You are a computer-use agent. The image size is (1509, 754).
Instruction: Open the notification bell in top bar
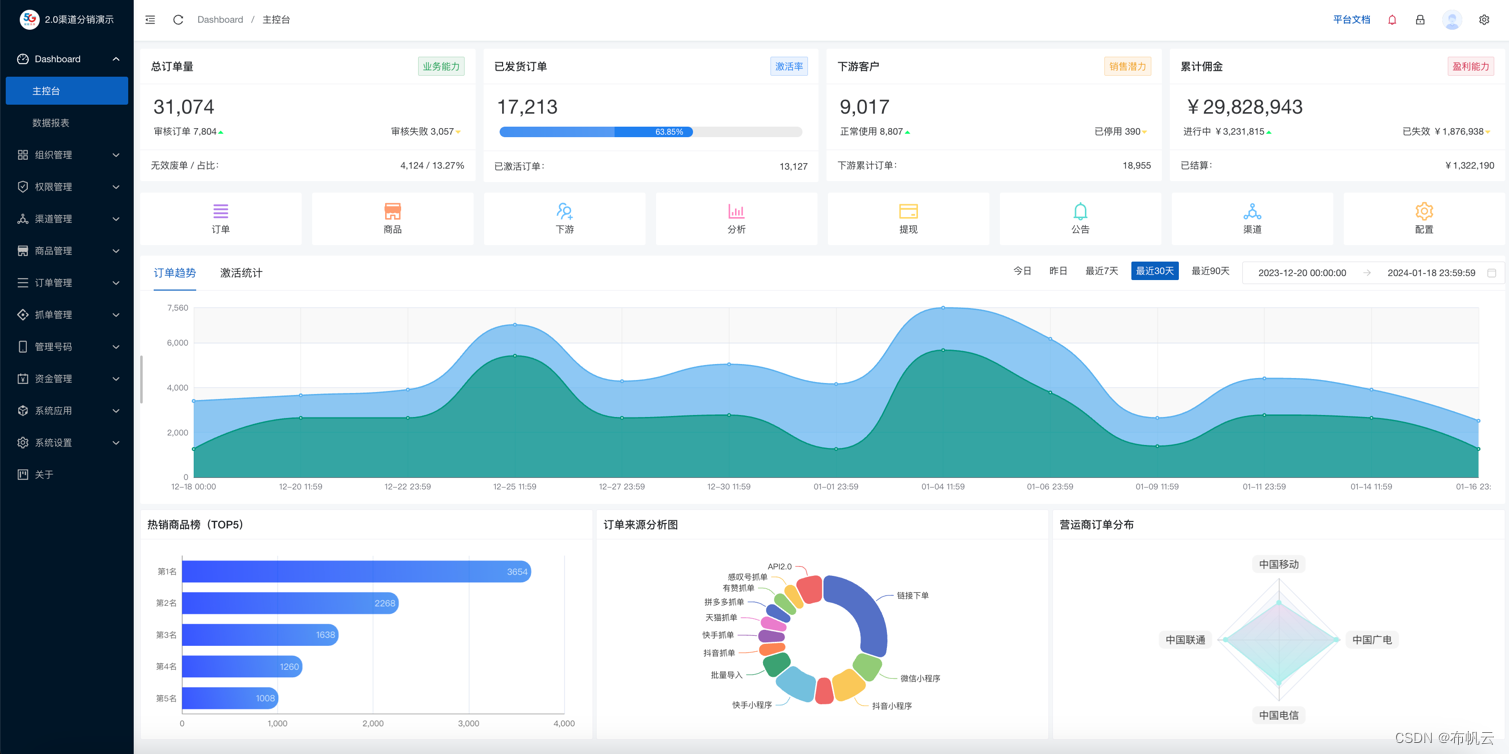1392,20
